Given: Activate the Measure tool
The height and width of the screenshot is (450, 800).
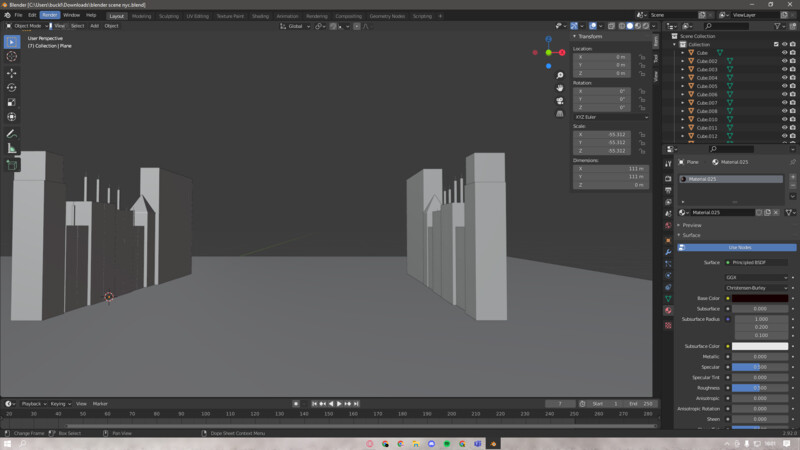Looking at the screenshot, I should point(12,148).
